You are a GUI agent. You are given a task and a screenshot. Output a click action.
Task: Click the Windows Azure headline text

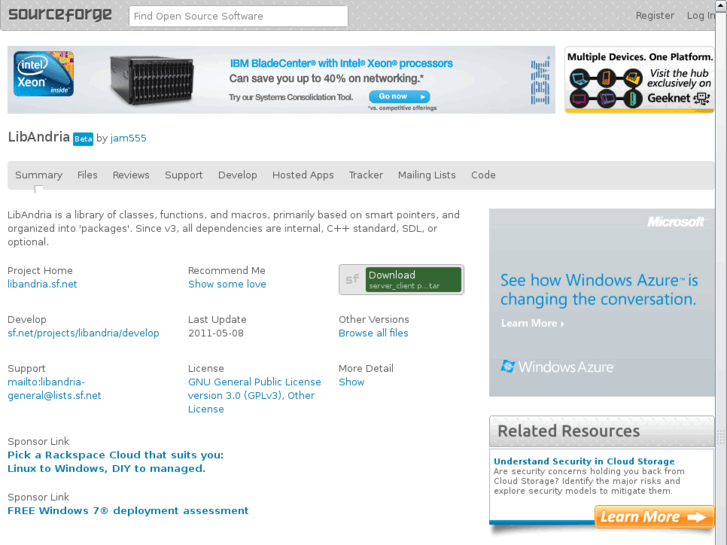tap(599, 290)
